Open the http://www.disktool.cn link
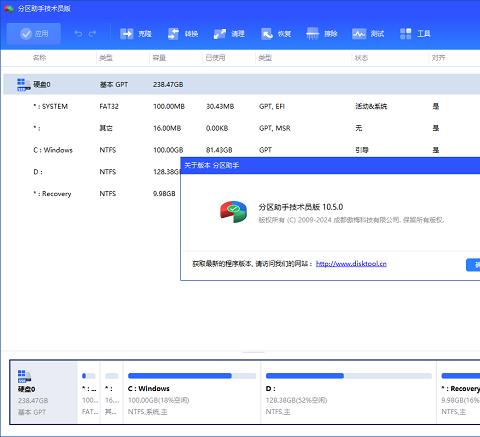480x437 pixels. pyautogui.click(x=351, y=264)
